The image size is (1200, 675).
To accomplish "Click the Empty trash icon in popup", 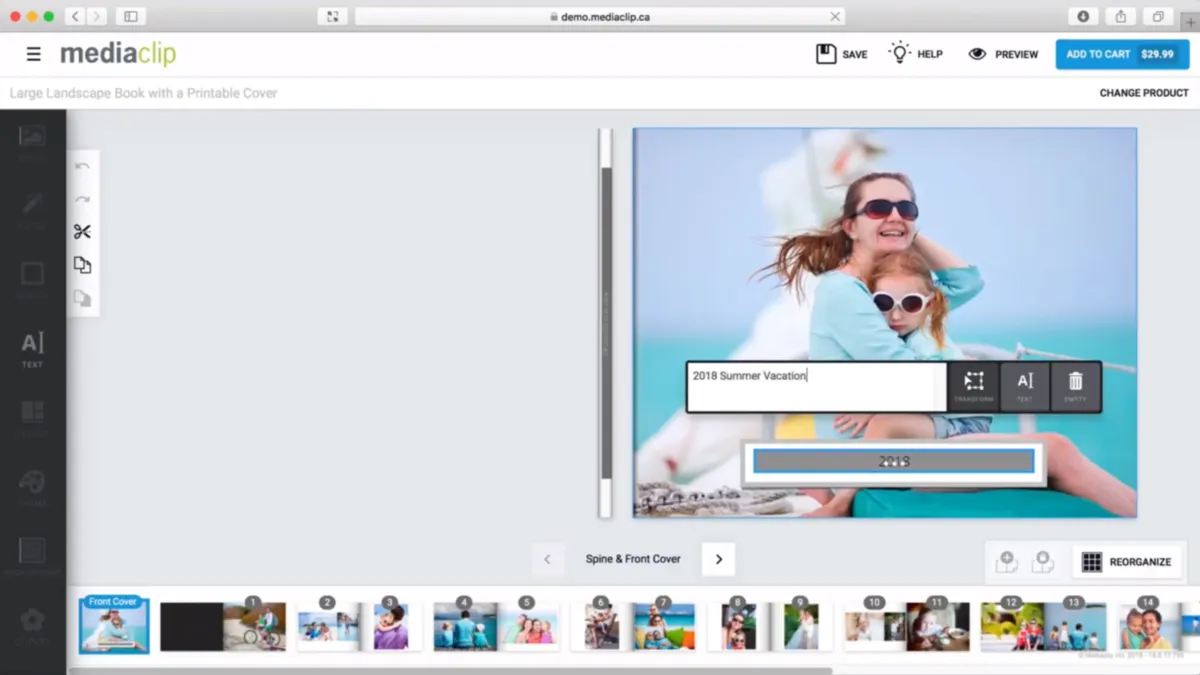I will [x=1076, y=386].
